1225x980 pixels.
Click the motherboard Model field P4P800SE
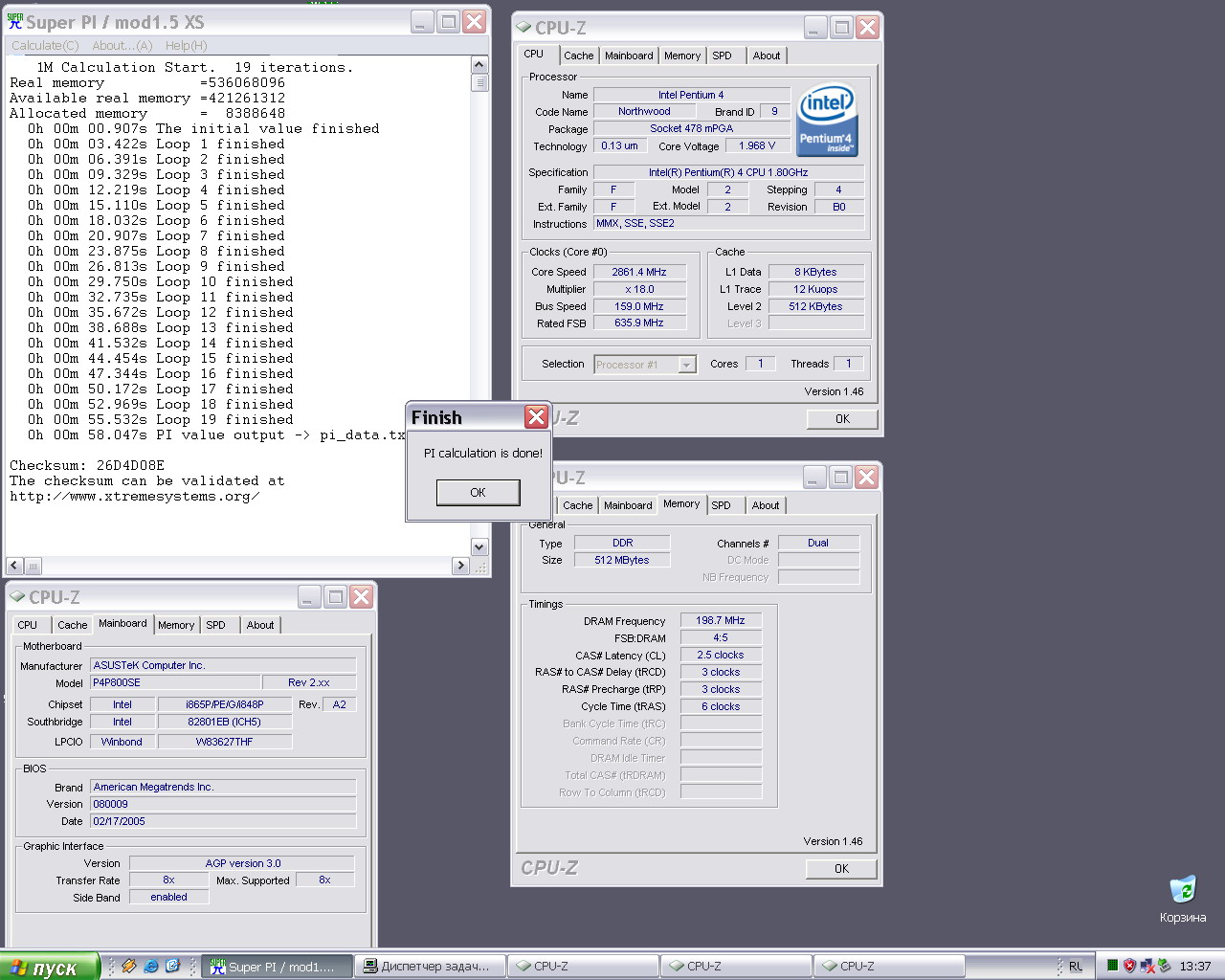coord(176,682)
